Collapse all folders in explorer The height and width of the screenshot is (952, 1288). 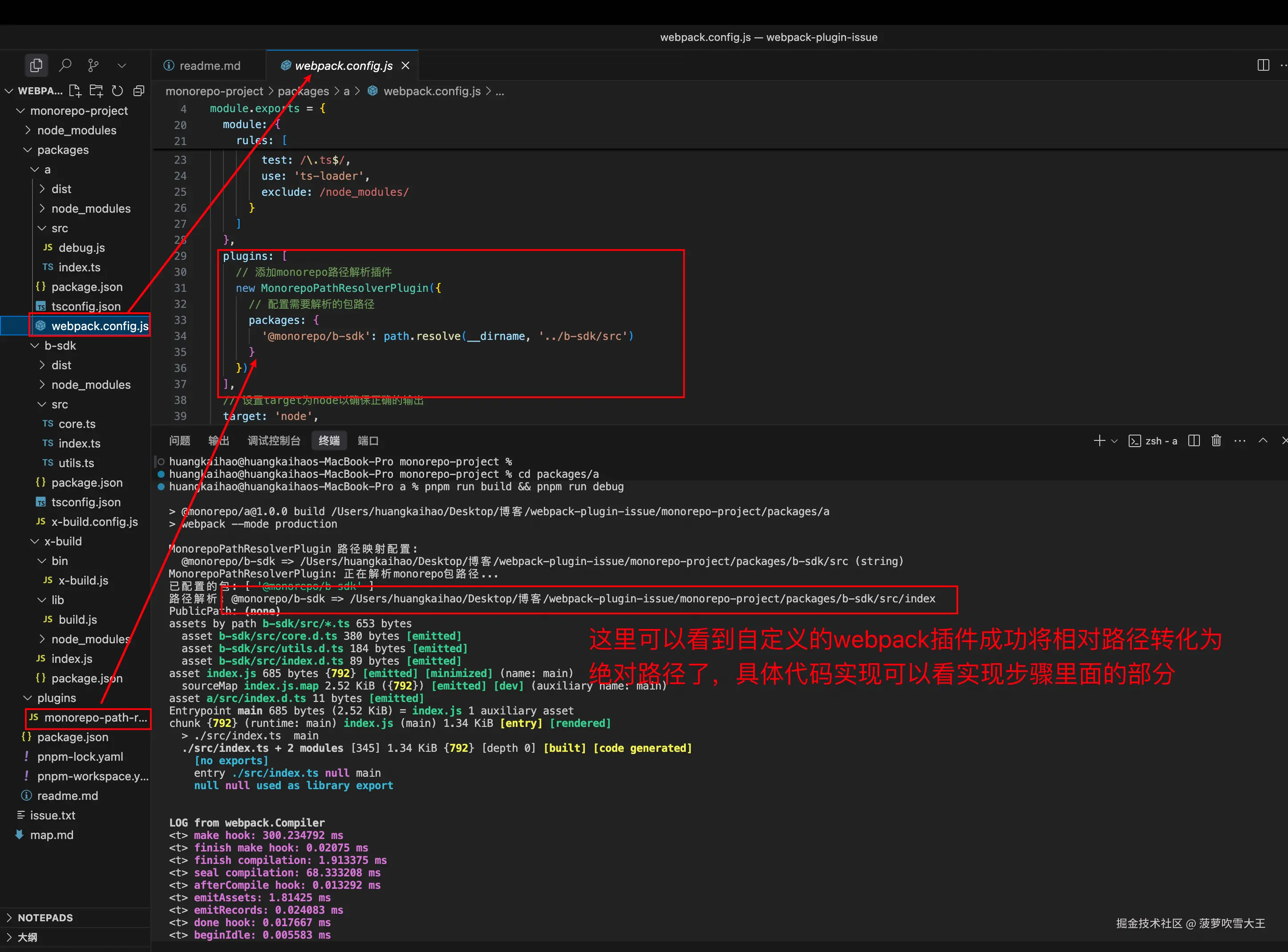[x=139, y=91]
